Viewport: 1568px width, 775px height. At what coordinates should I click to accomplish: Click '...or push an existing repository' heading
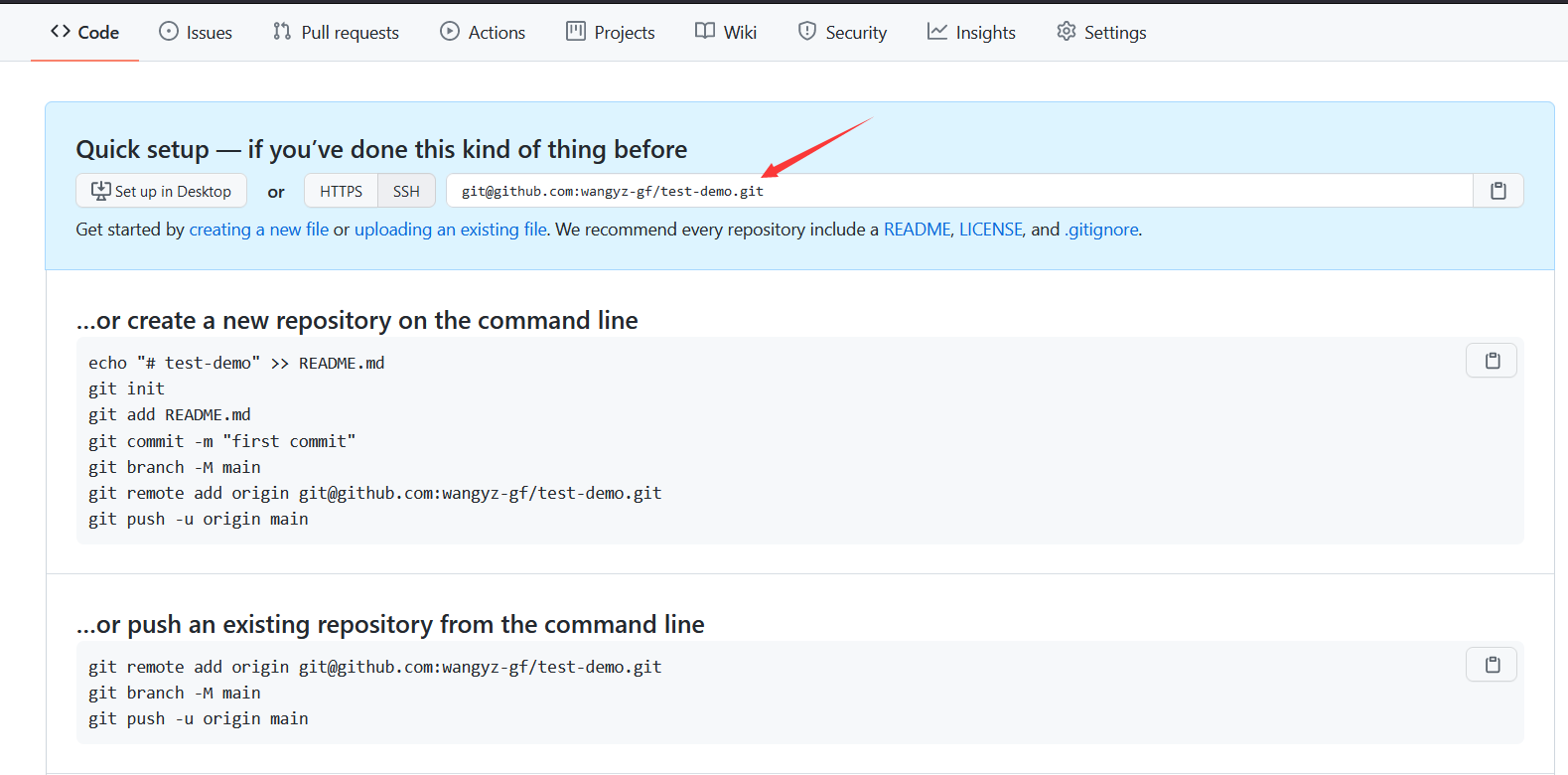click(x=390, y=624)
